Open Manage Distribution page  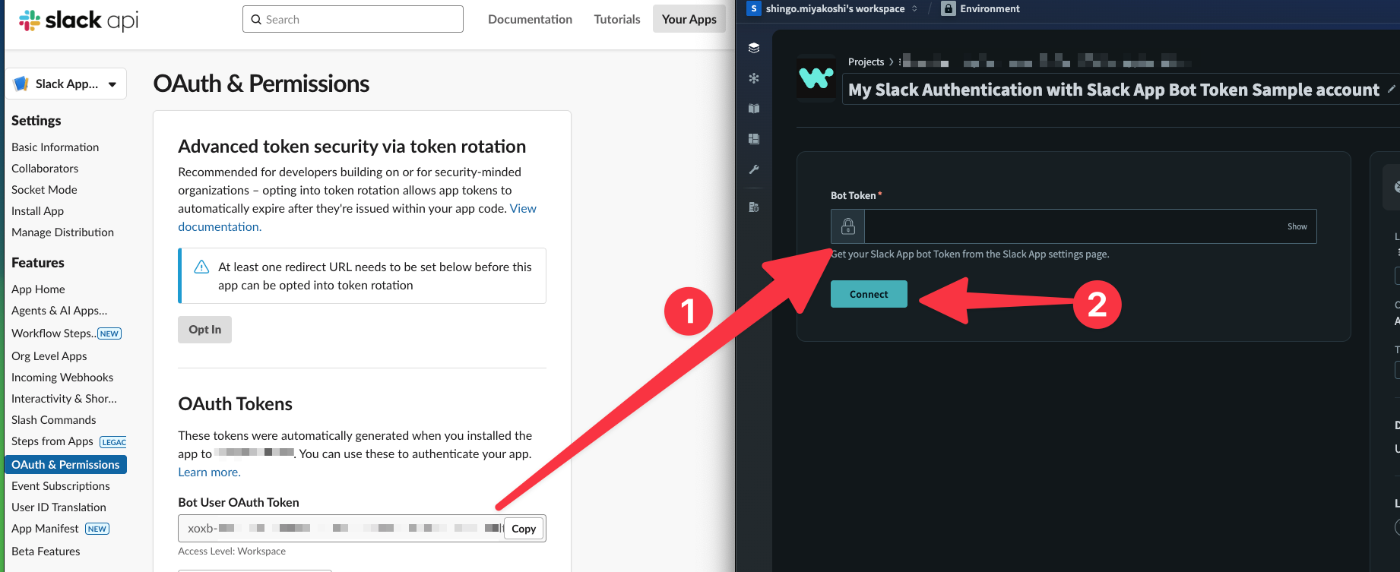[63, 232]
